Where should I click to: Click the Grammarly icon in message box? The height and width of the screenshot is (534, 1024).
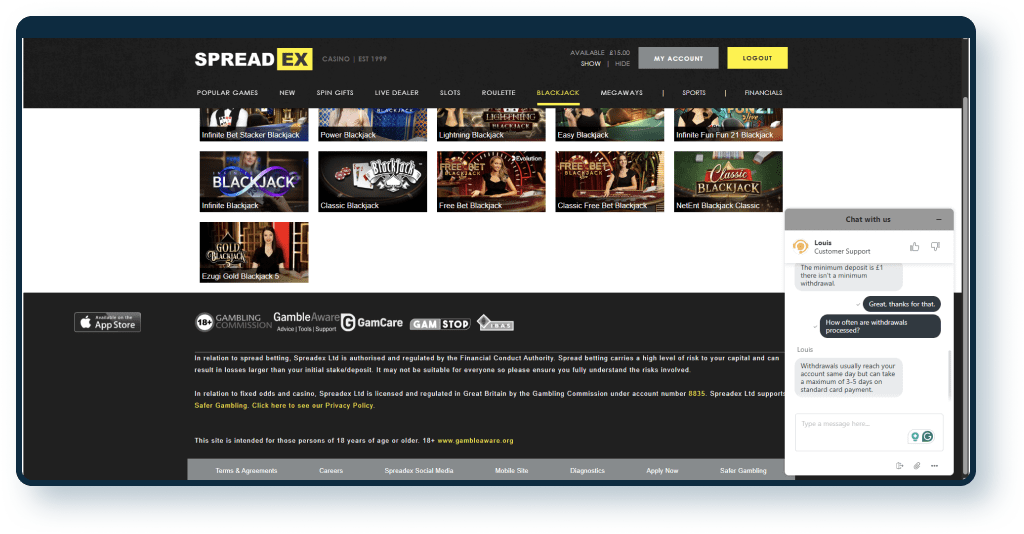coord(927,436)
